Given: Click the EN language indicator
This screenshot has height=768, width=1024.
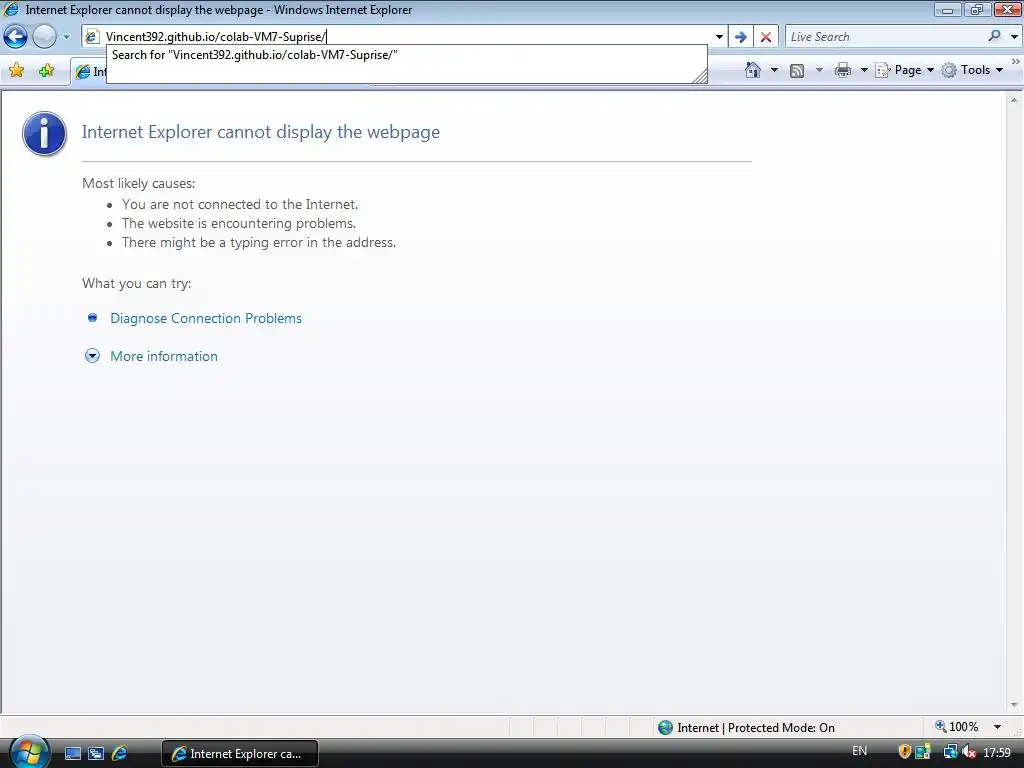Looking at the screenshot, I should (859, 751).
